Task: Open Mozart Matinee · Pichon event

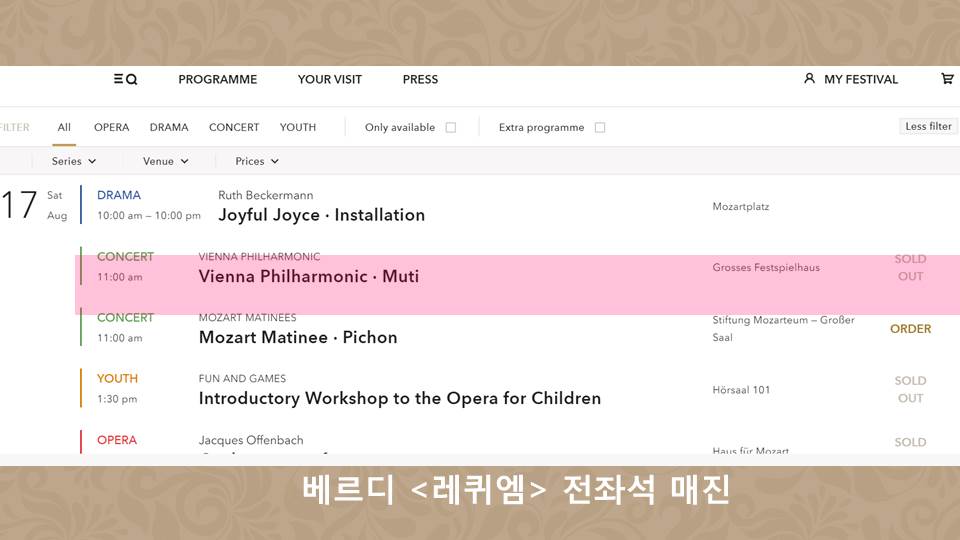Action: click(x=298, y=337)
